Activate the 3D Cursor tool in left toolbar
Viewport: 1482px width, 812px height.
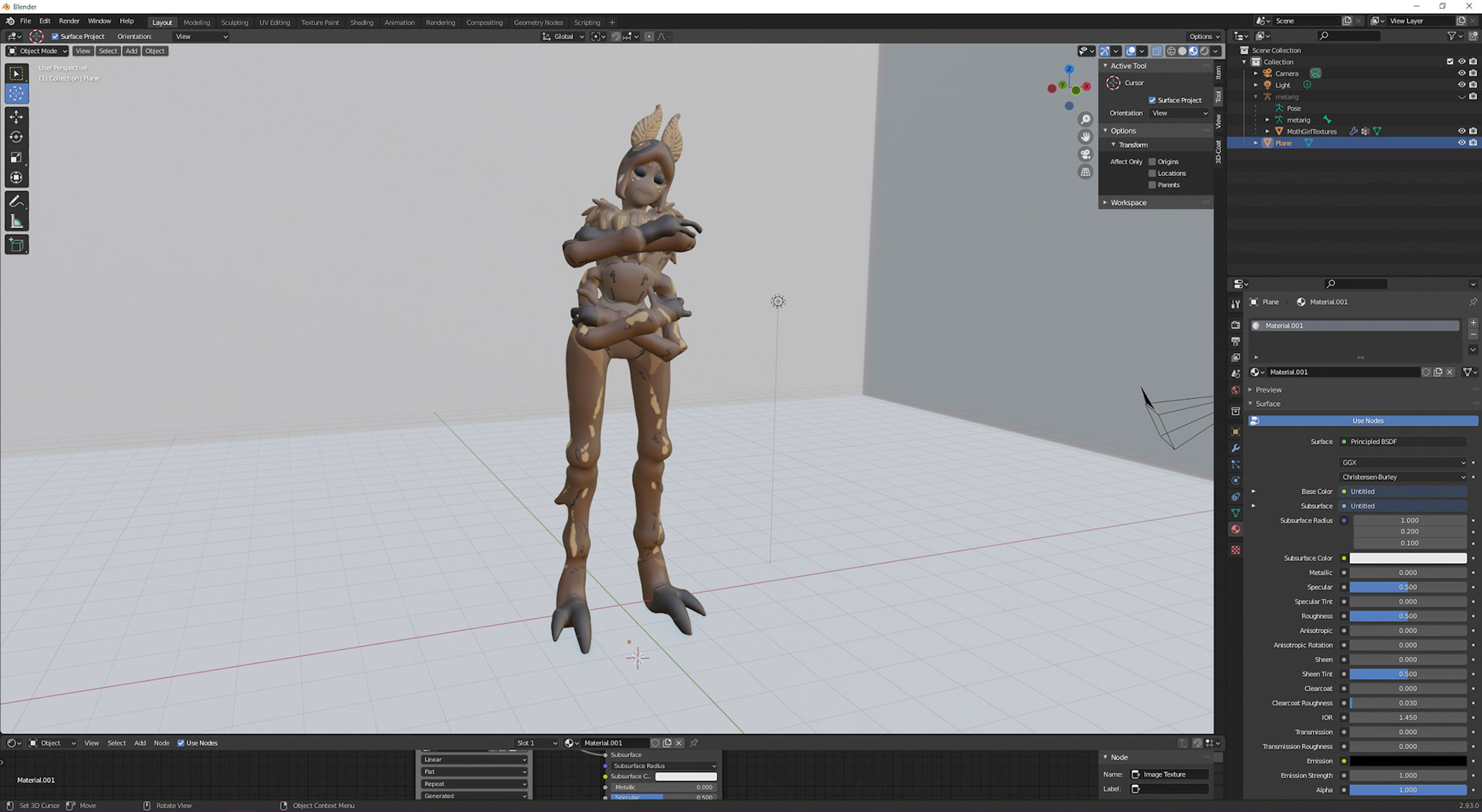tap(16, 93)
